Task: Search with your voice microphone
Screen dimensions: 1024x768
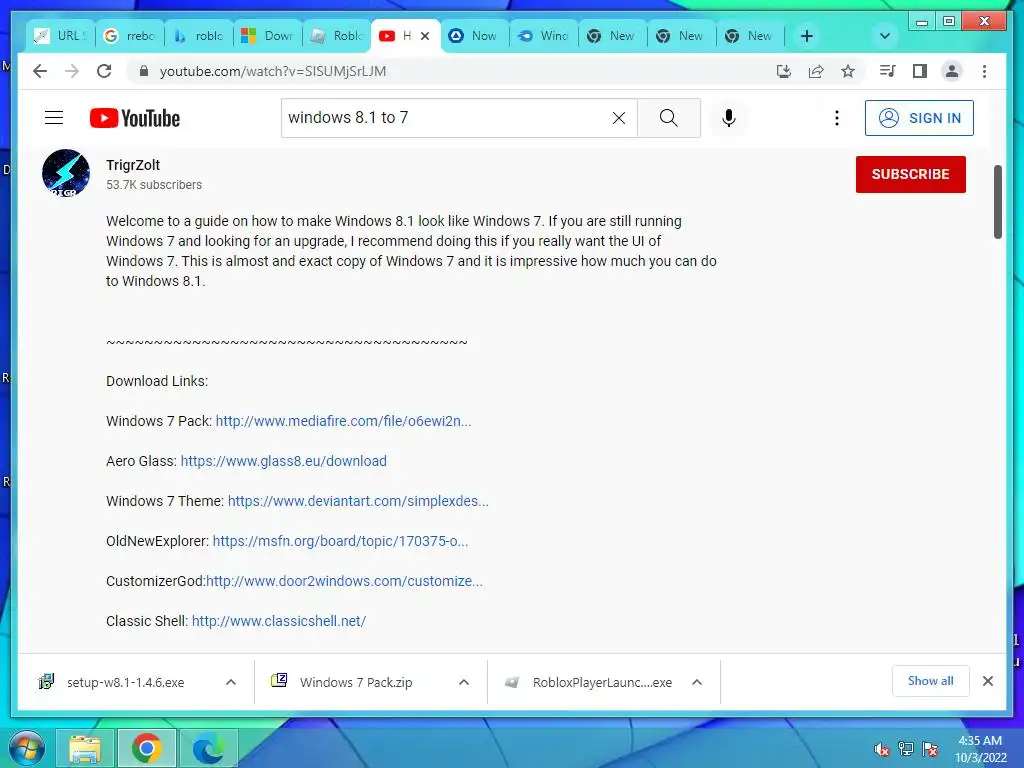Action: click(729, 118)
